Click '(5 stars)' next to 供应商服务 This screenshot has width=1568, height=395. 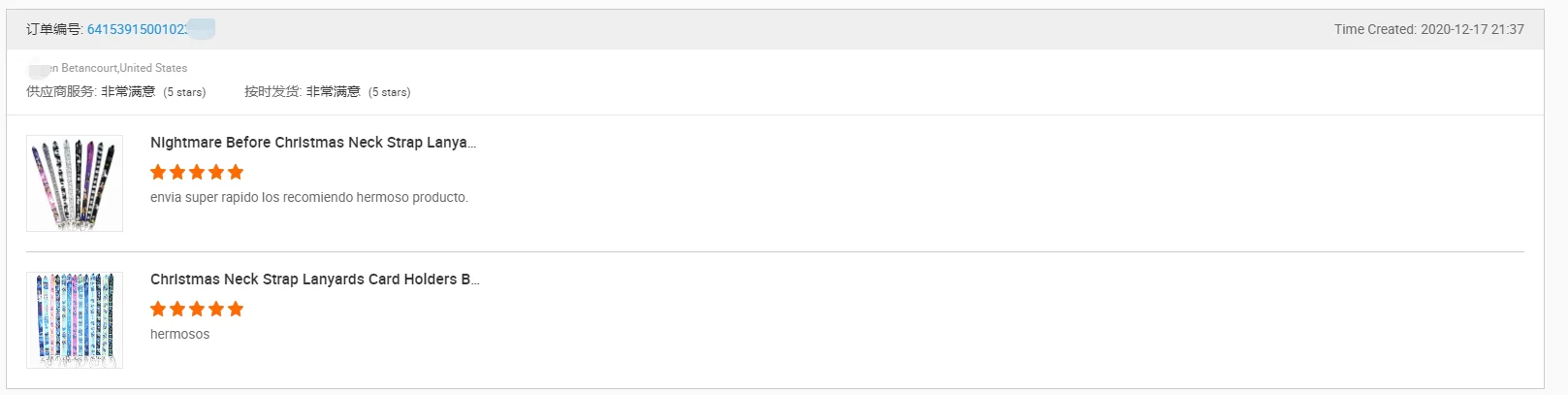pyautogui.click(x=184, y=92)
